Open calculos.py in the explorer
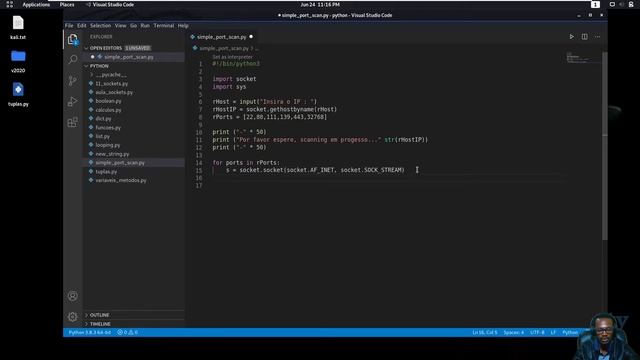The height and width of the screenshot is (360, 640). point(108,110)
